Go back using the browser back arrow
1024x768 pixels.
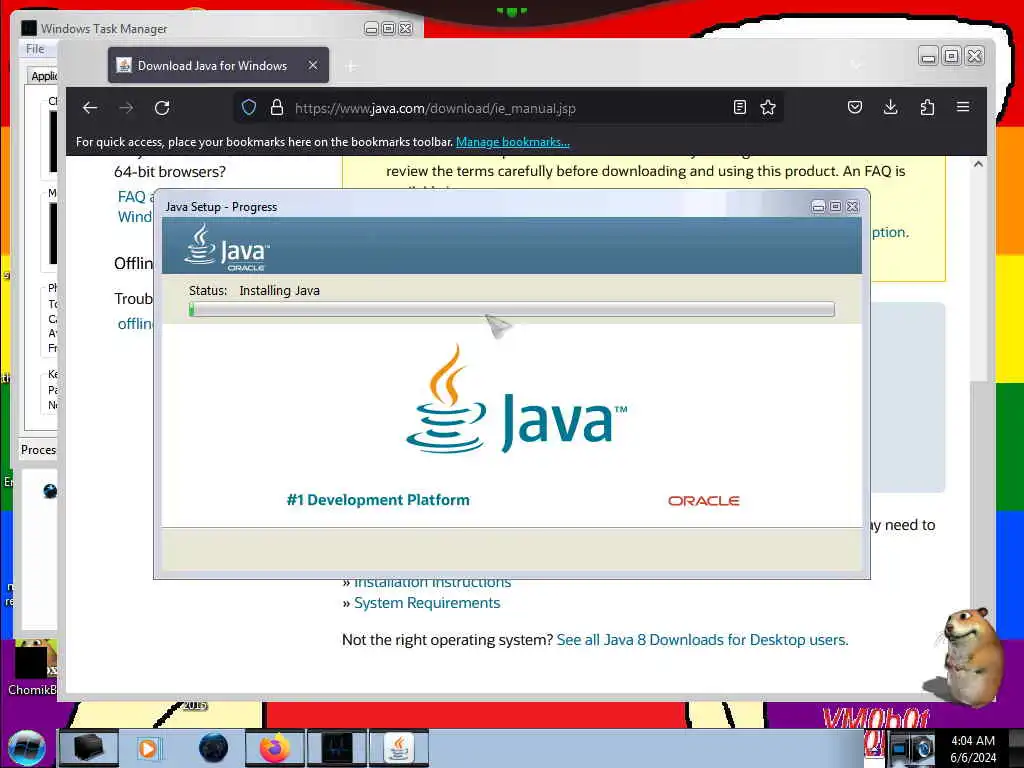[90, 108]
